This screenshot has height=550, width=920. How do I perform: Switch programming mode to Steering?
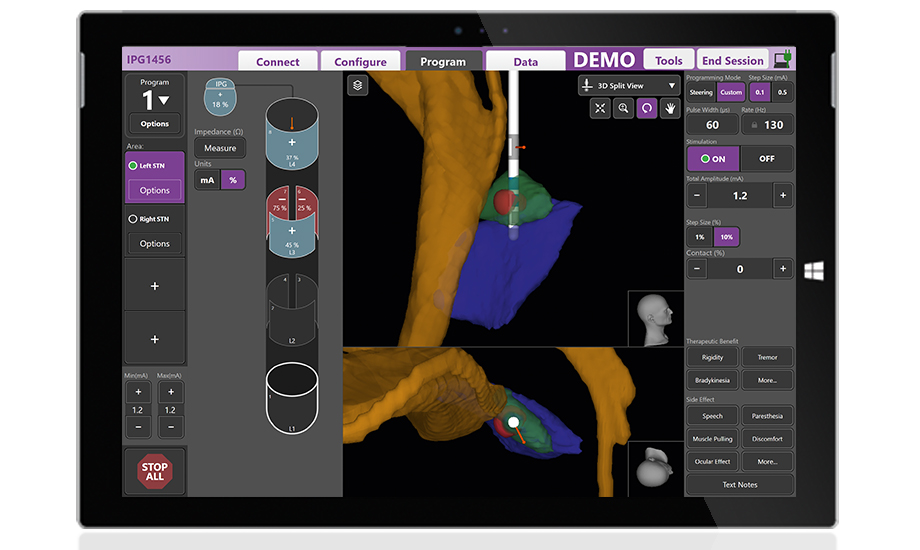701,92
